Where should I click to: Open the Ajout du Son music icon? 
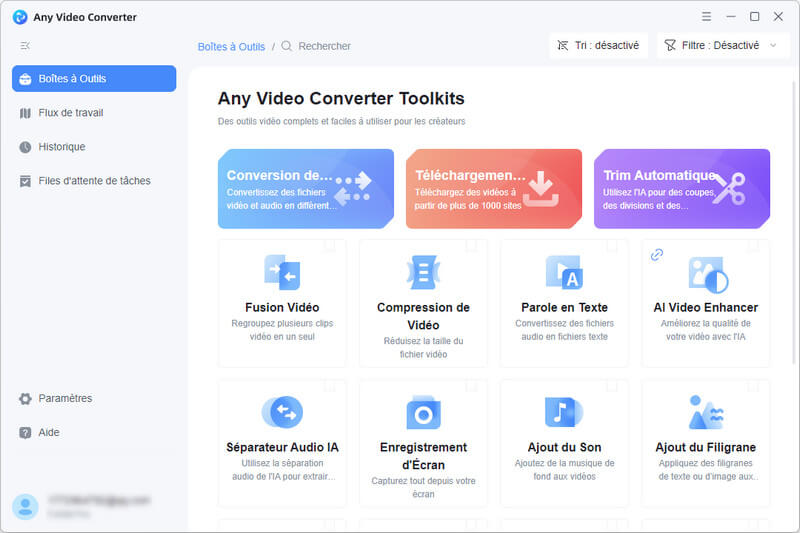coord(564,412)
